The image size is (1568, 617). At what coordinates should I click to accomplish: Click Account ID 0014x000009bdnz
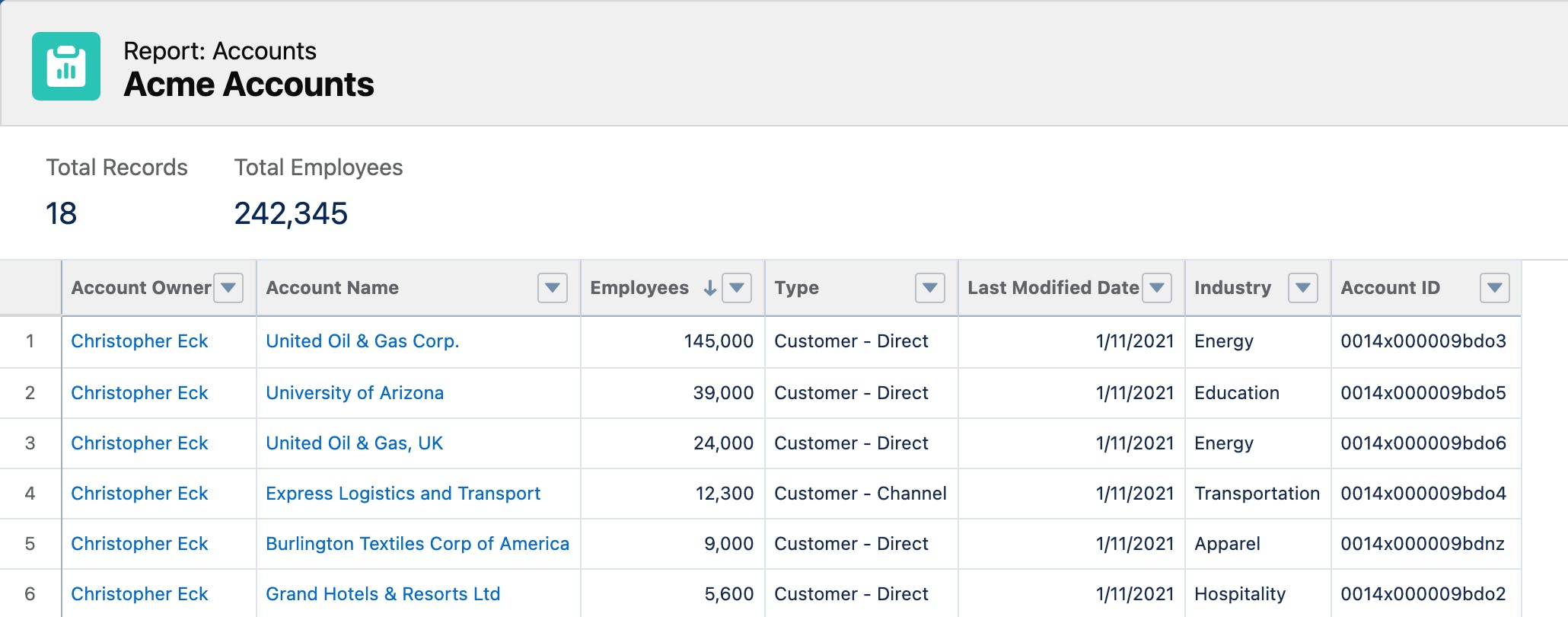pyautogui.click(x=1423, y=544)
